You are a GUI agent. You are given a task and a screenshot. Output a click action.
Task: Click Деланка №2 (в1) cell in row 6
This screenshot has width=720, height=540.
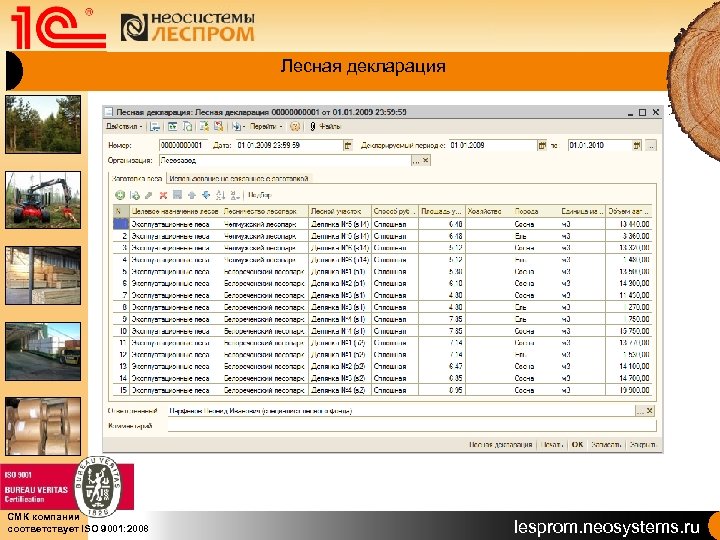click(338, 284)
